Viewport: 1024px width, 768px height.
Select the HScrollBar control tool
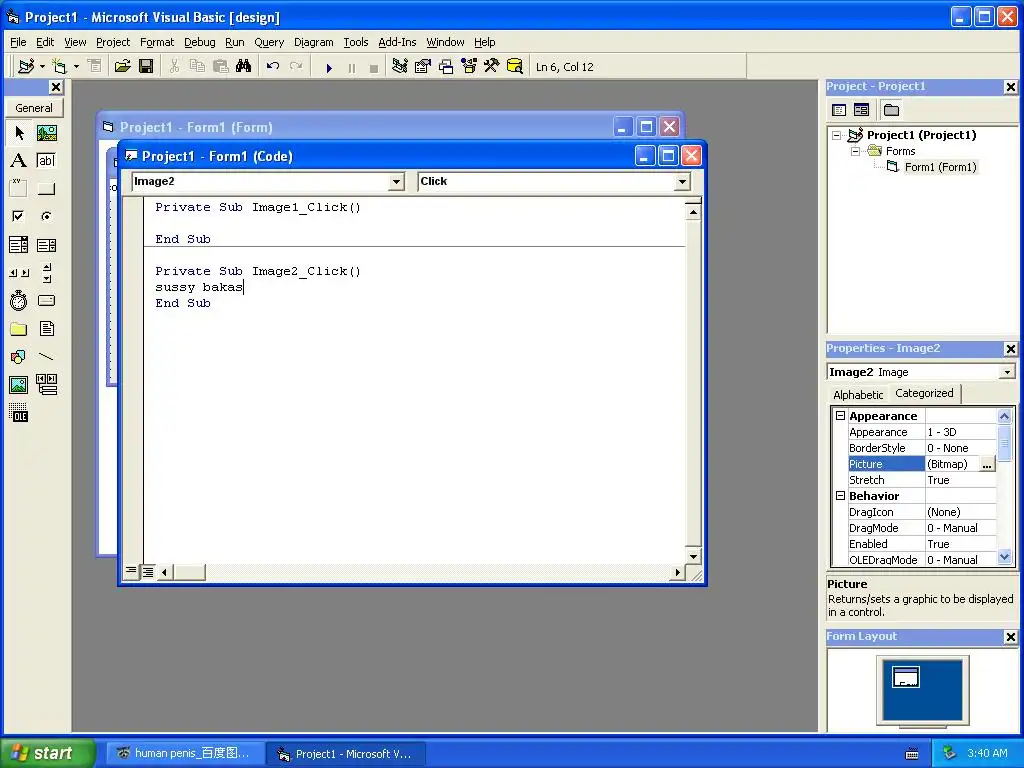point(19,273)
